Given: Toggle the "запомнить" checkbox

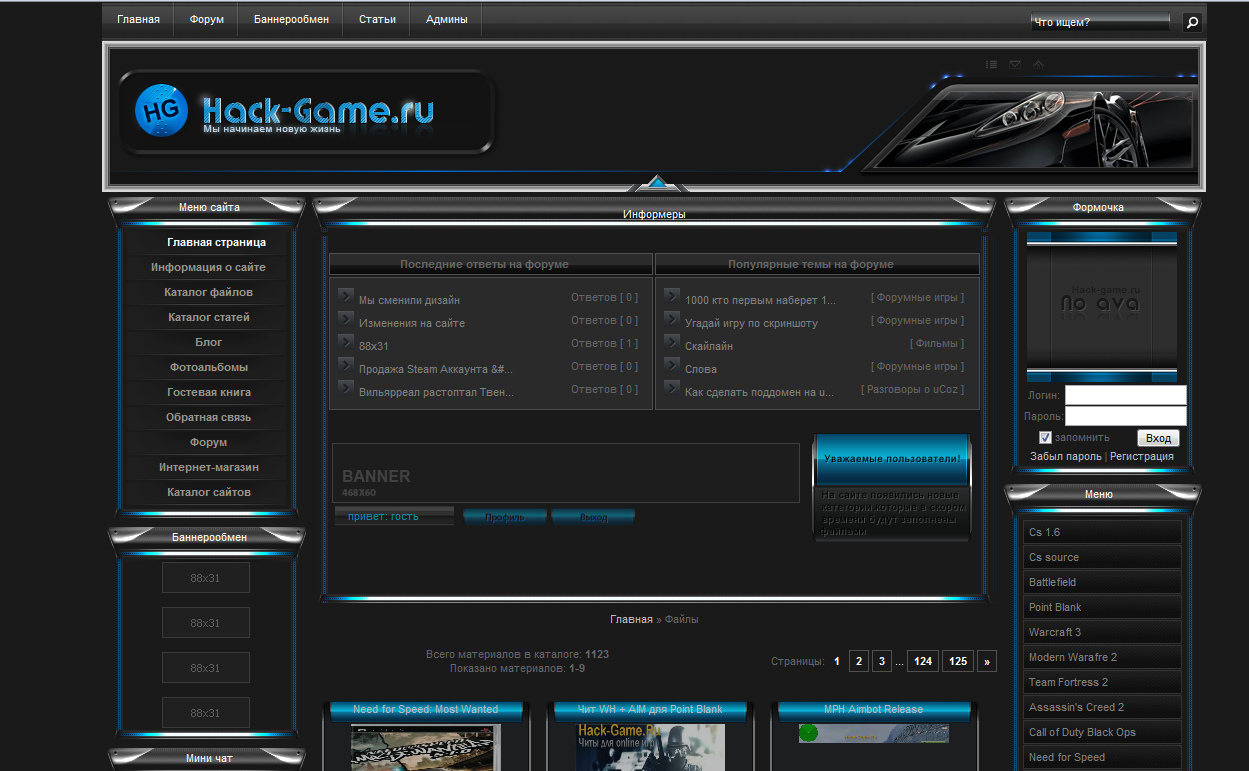Looking at the screenshot, I should [x=1045, y=437].
